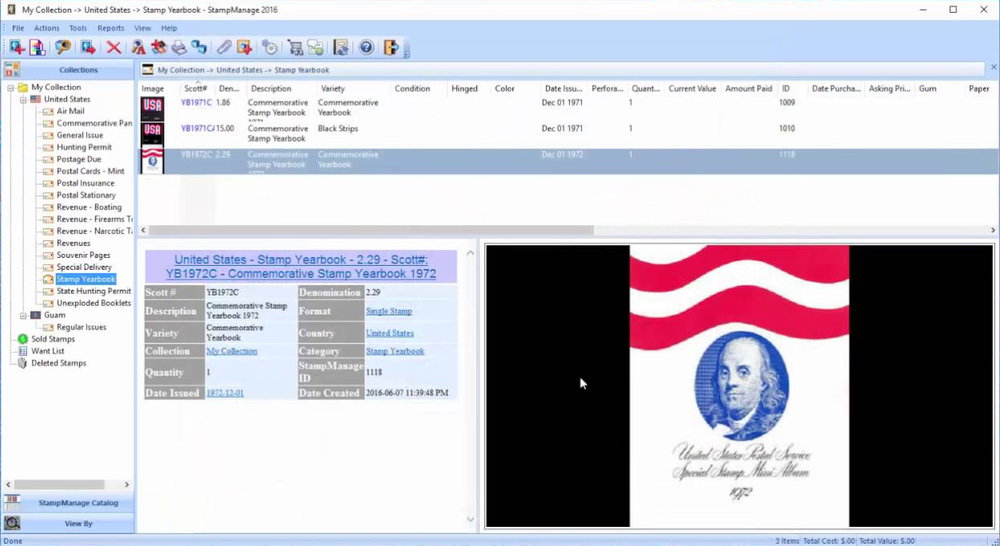
Task: Click the Franklin 1972 yearbook preview image
Action: 739,387
